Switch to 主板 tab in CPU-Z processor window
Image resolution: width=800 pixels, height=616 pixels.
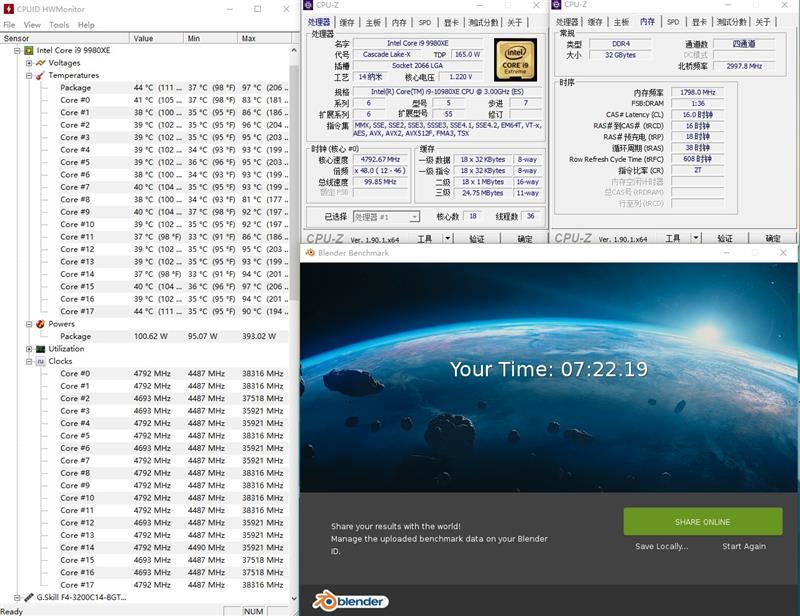[373, 22]
